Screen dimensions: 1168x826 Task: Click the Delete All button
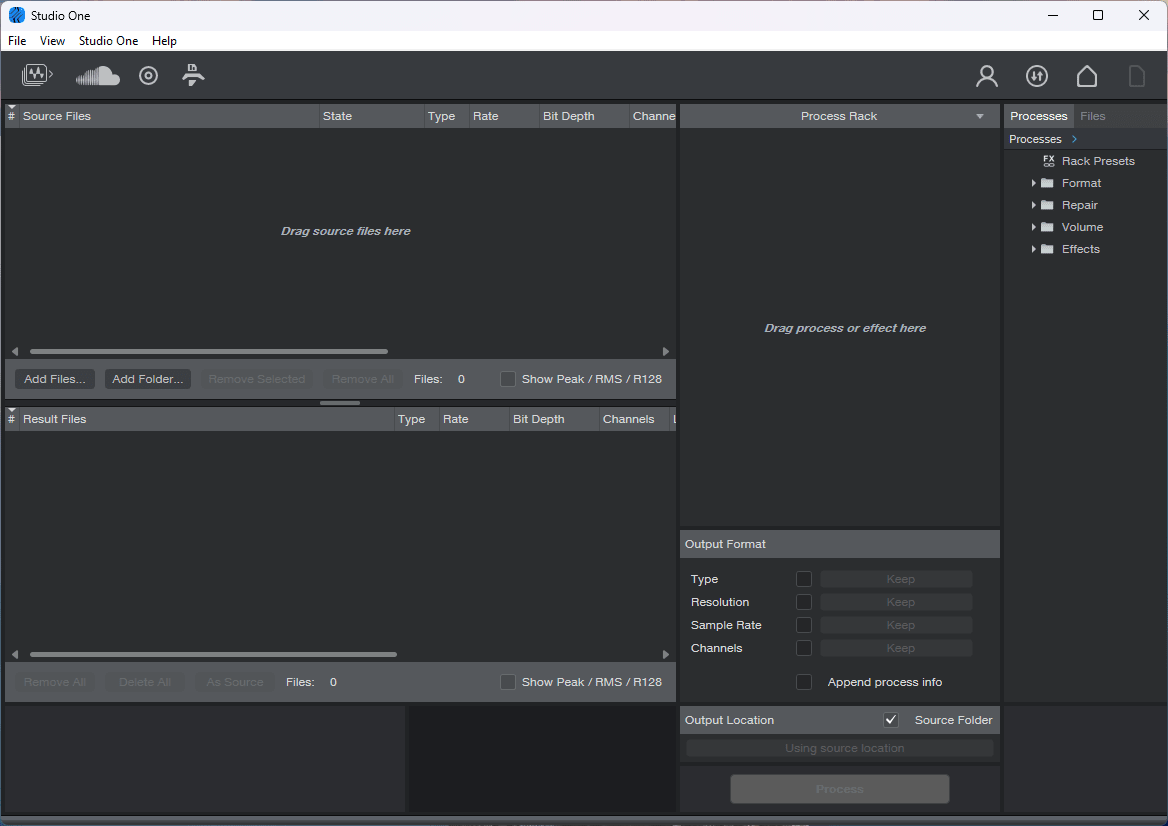145,682
